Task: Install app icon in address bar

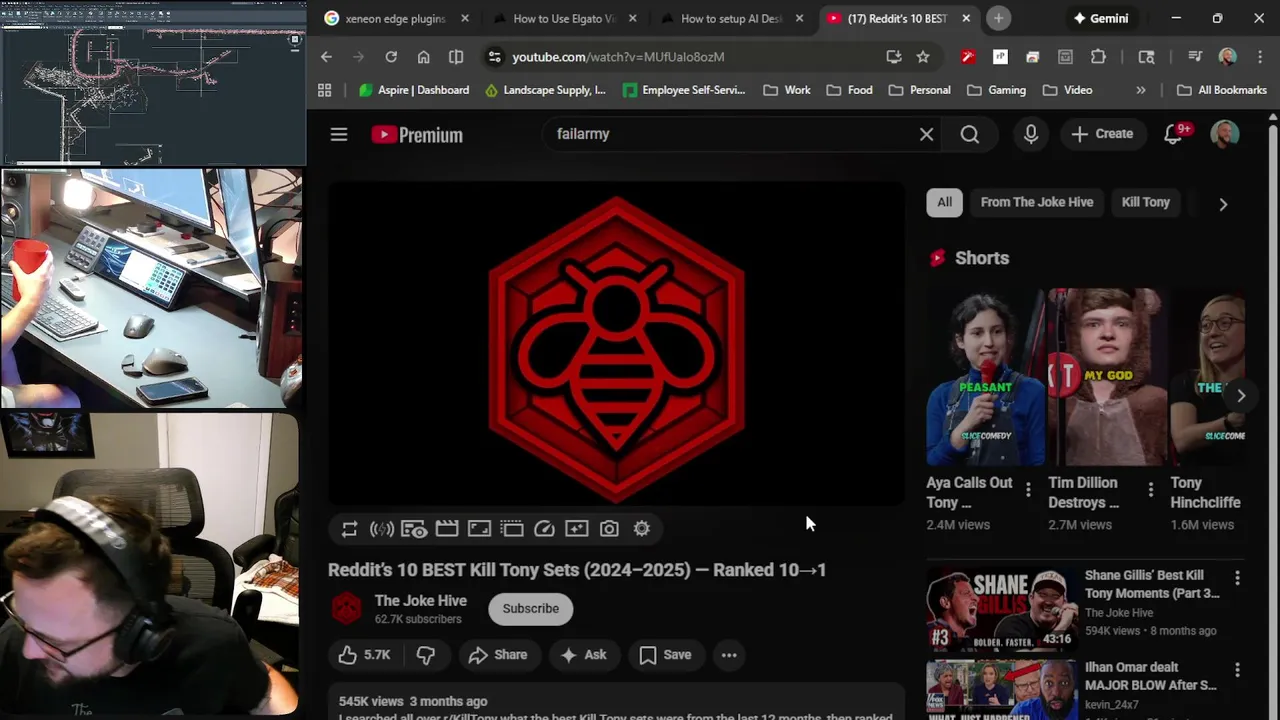Action: point(894,57)
